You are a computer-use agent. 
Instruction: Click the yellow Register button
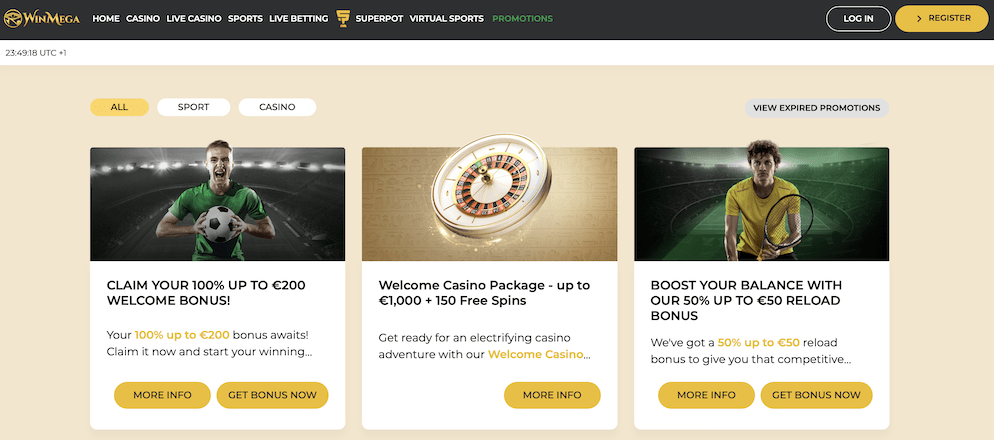tap(940, 18)
